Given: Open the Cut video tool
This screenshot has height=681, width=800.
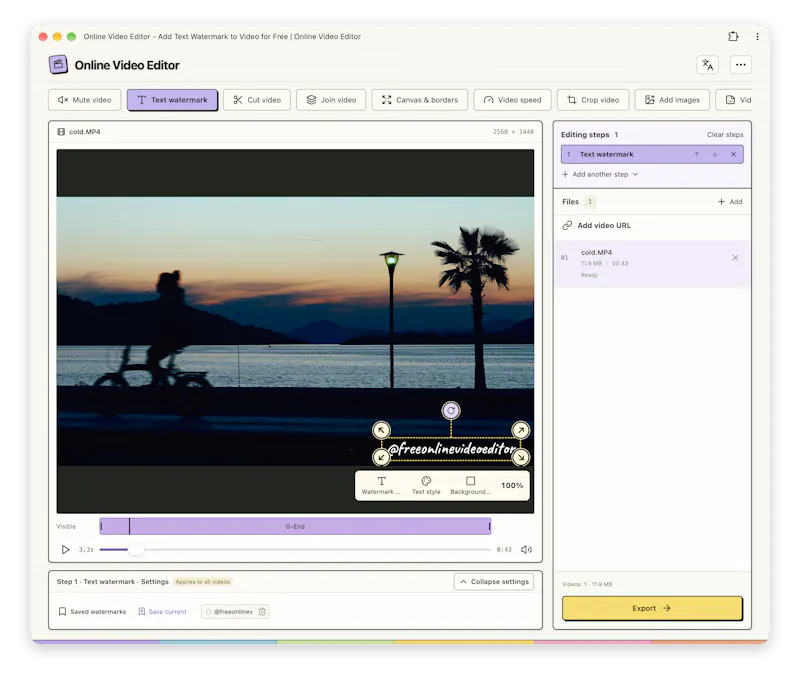Looking at the screenshot, I should [257, 100].
